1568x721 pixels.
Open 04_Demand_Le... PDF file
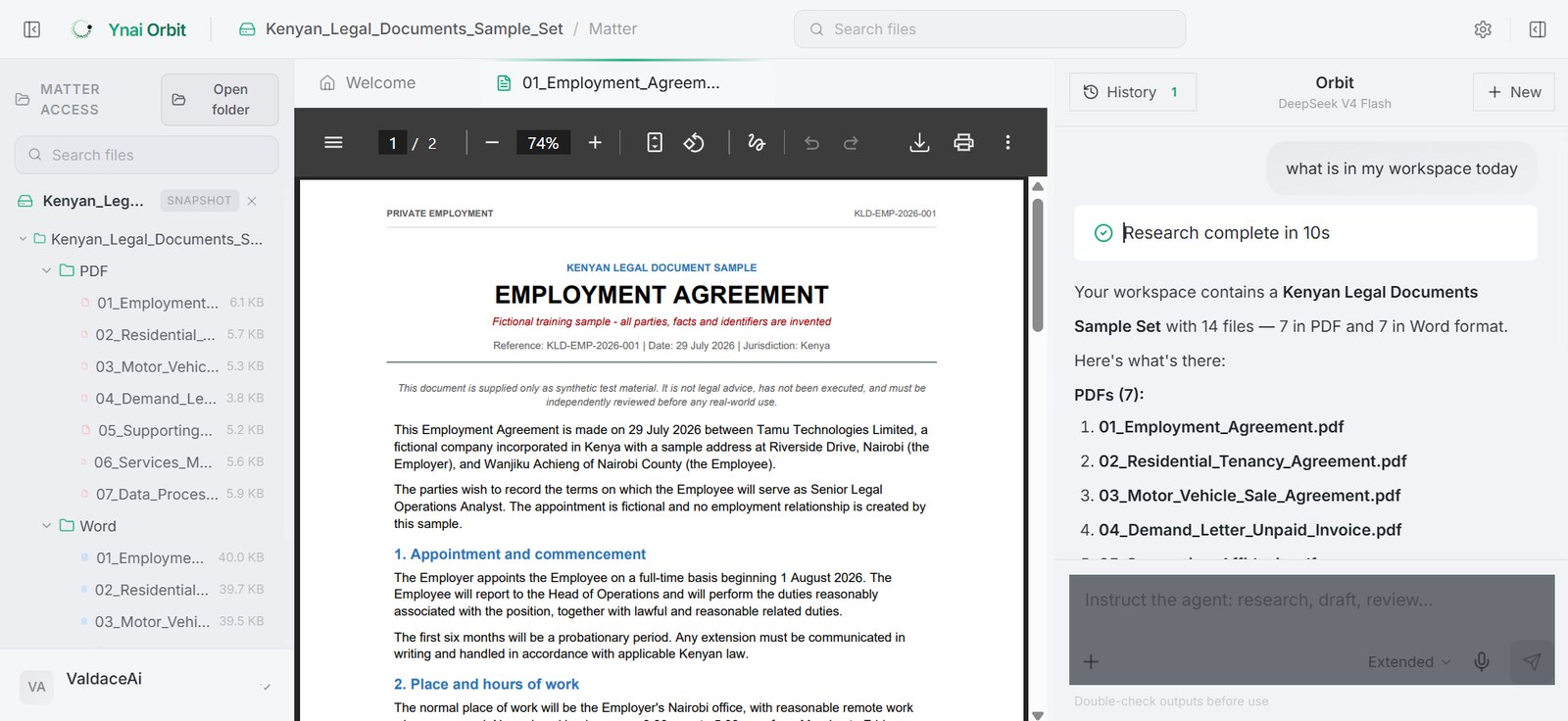pyautogui.click(x=155, y=399)
